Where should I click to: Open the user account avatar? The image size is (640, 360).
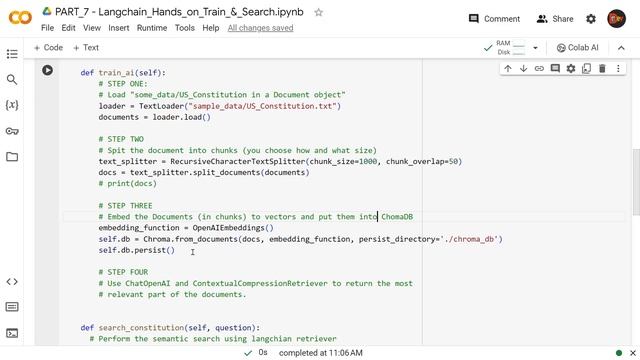616,19
